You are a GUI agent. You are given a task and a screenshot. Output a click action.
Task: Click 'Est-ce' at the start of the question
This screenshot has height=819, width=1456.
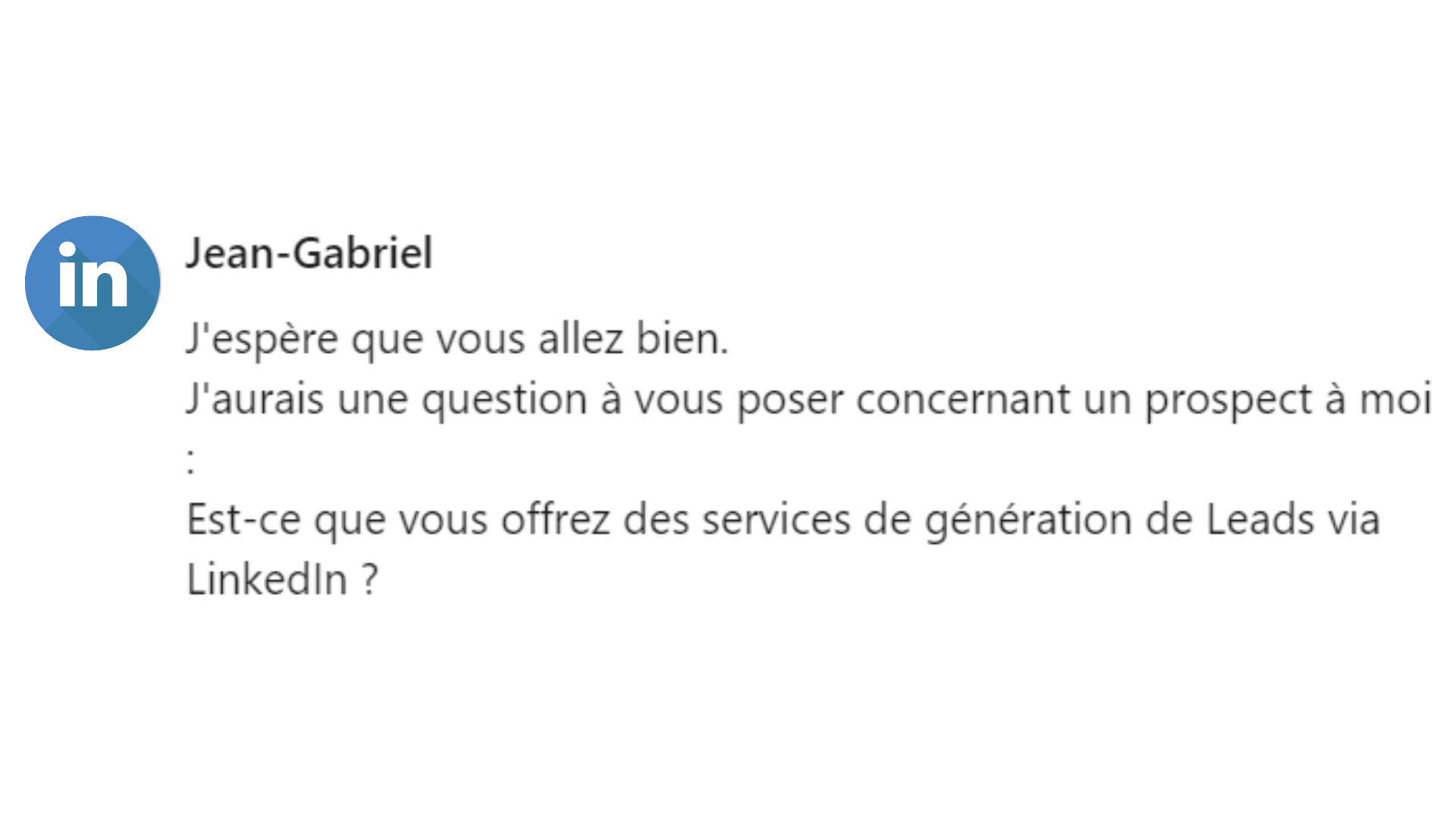243,520
